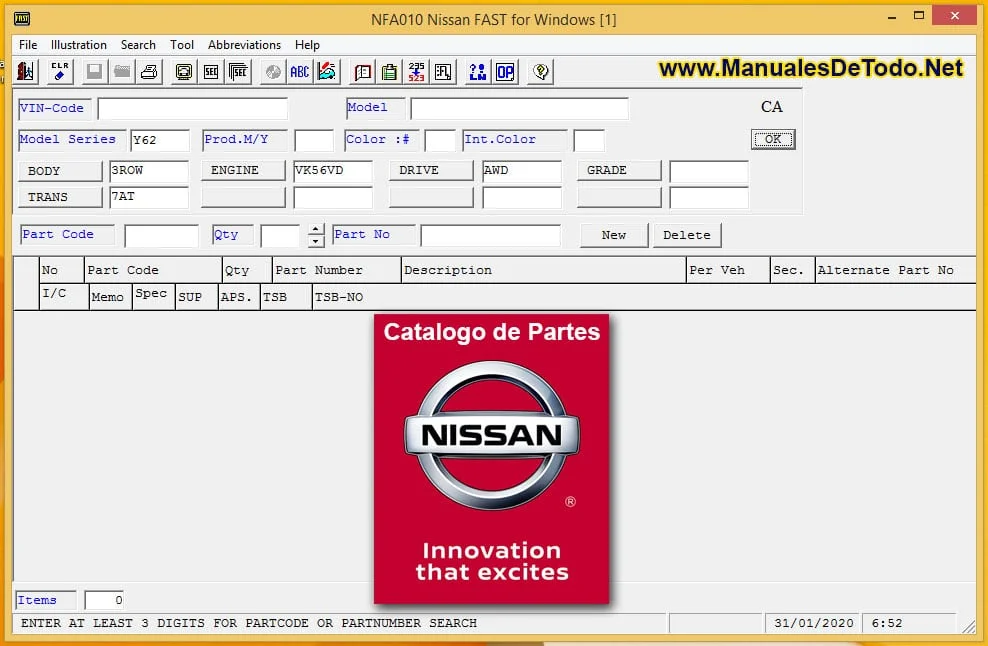
Task: Click the Delete button
Action: [x=687, y=235]
